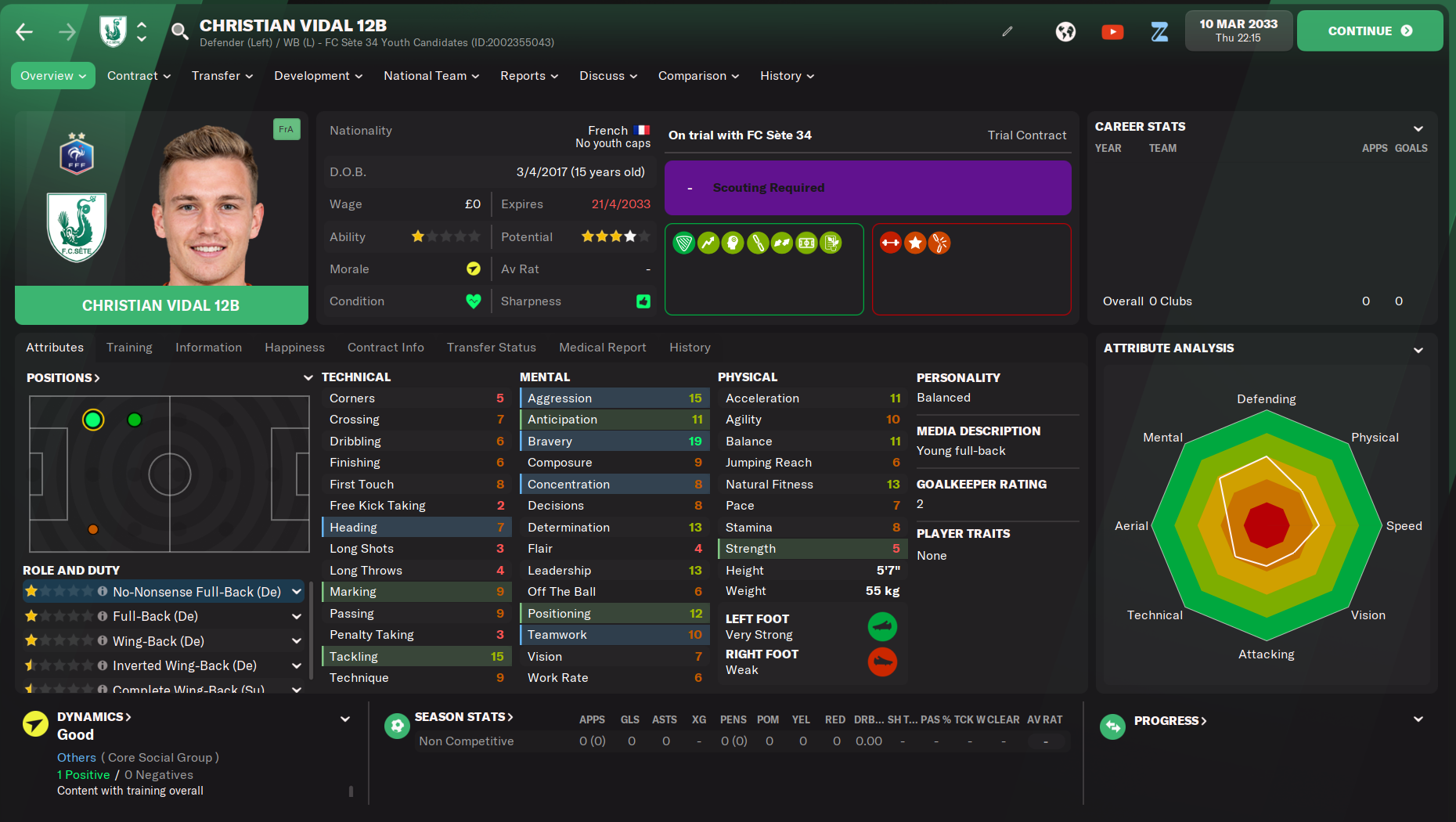Screen dimensions: 1456x822
Task: Open the search magnifier icon
Action: (x=179, y=31)
